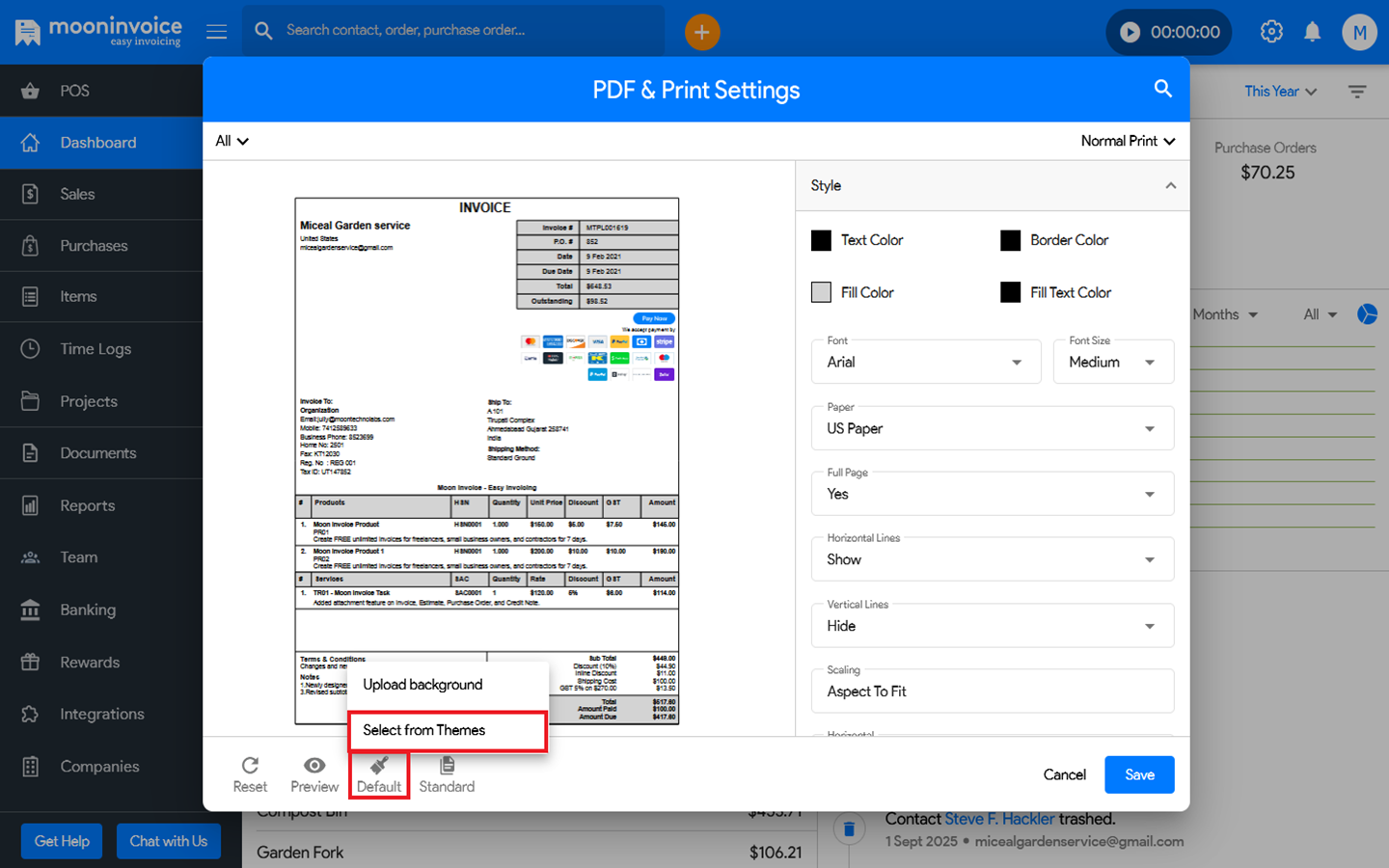Click the search icon in PDF settings header

point(1163,89)
